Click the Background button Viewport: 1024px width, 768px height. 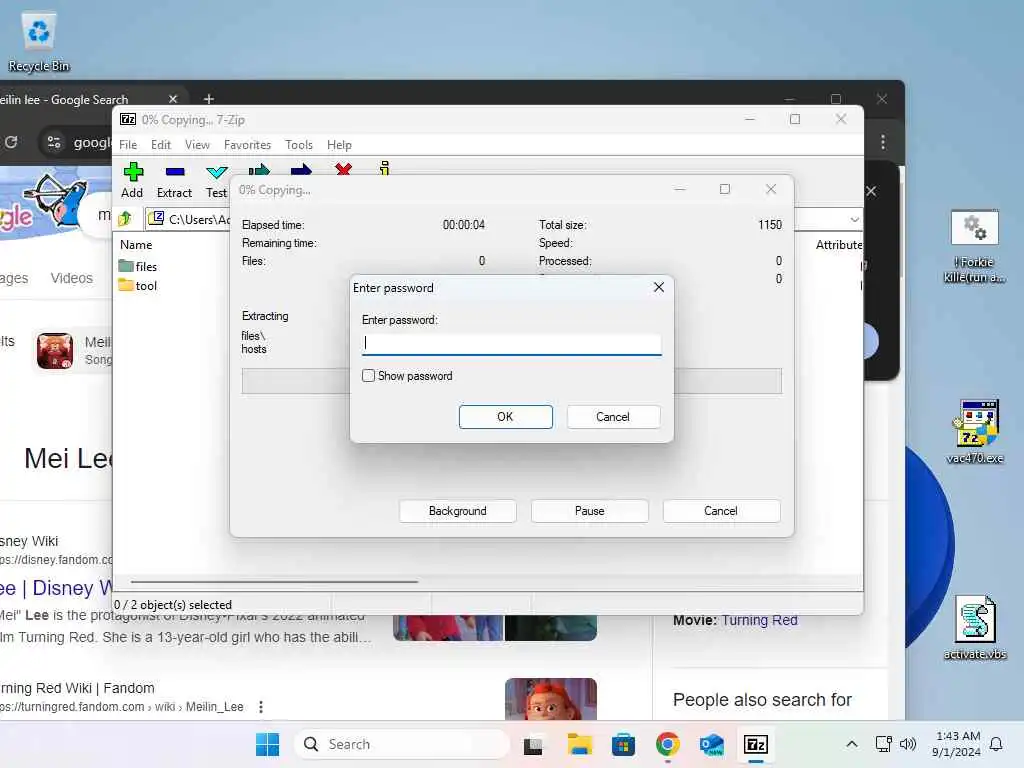[x=458, y=511]
